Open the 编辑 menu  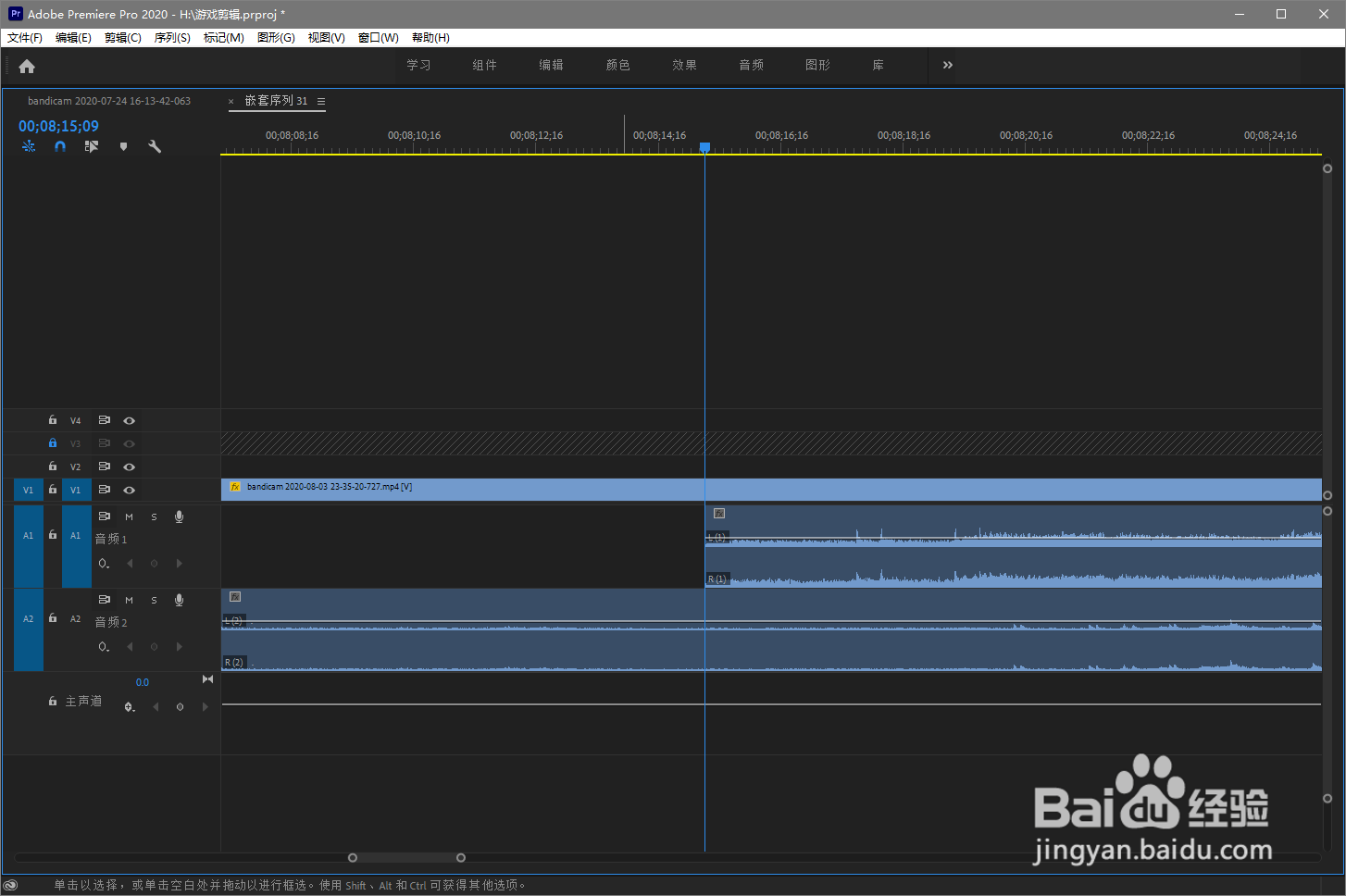[73, 38]
